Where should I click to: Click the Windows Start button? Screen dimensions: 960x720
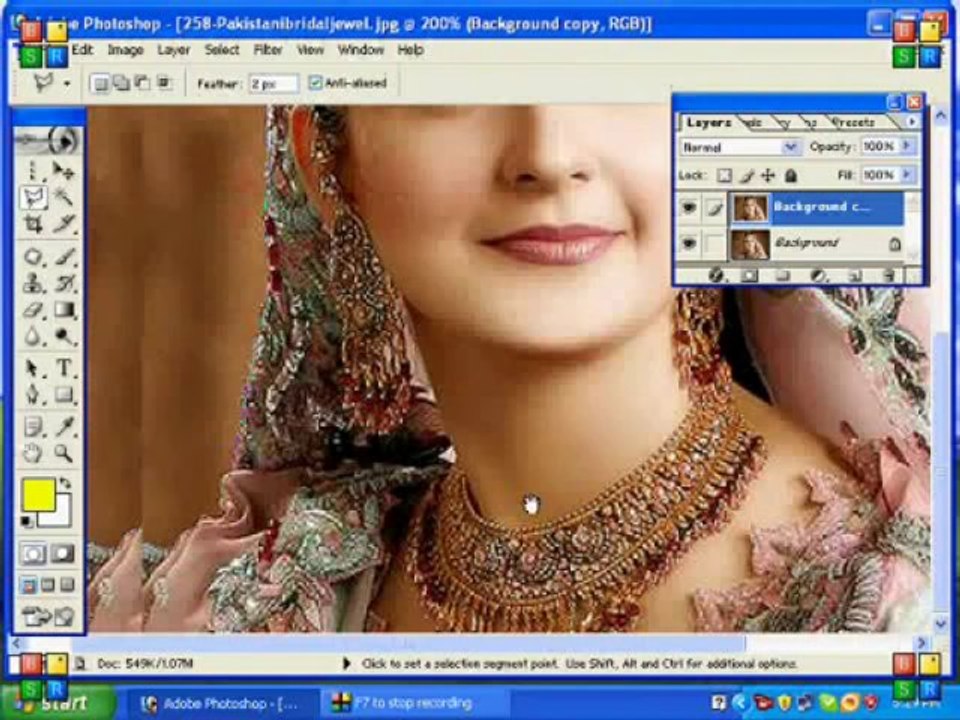pyautogui.click(x=58, y=703)
